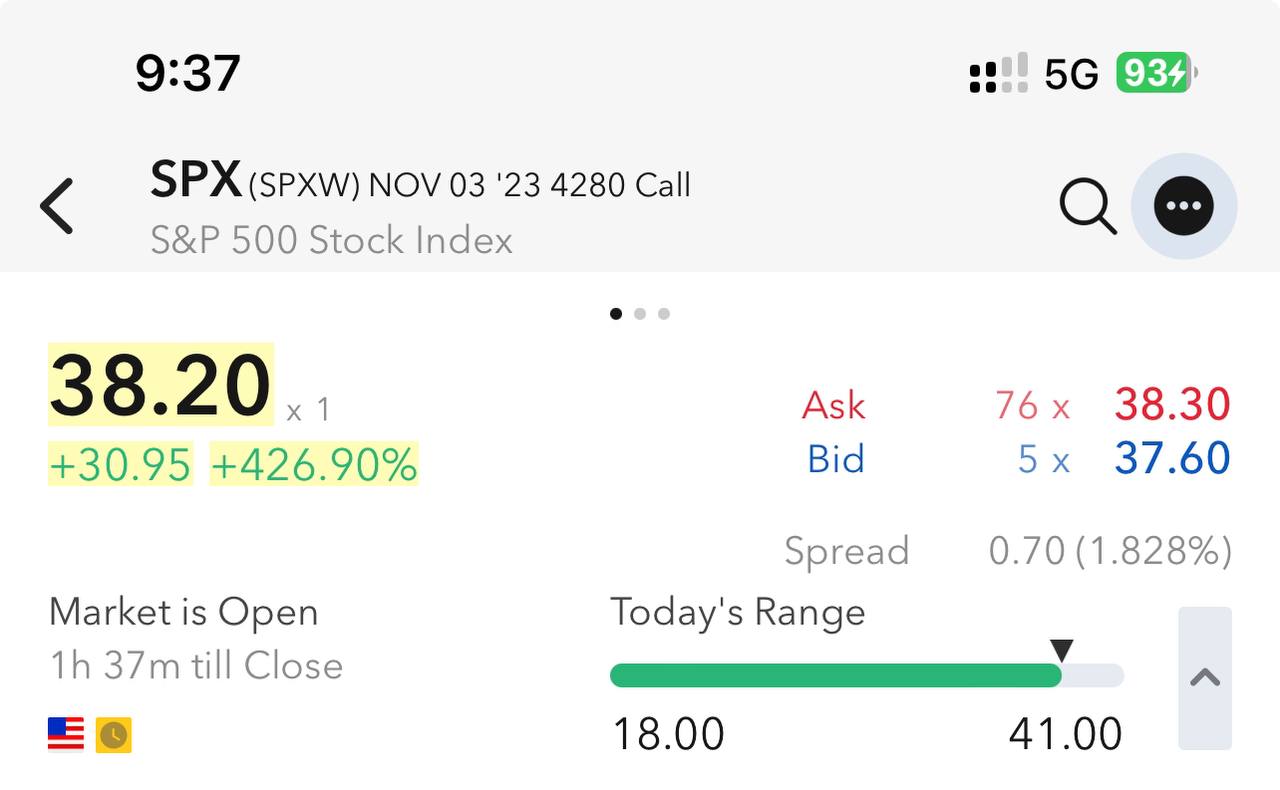The image size is (1280, 790).
Task: Switch to the third page dot
Action: [x=664, y=314]
